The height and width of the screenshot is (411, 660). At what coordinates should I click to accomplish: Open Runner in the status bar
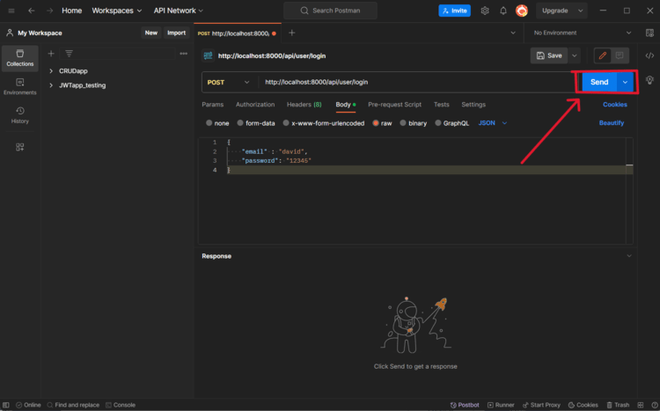tap(500, 405)
